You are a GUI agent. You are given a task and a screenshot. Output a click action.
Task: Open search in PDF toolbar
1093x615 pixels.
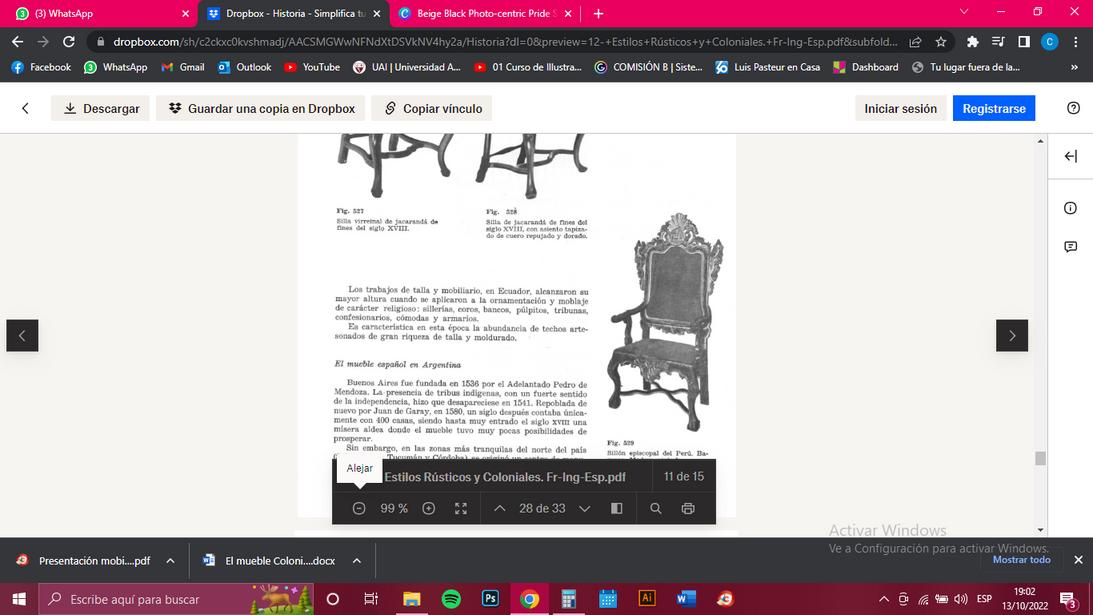656,508
